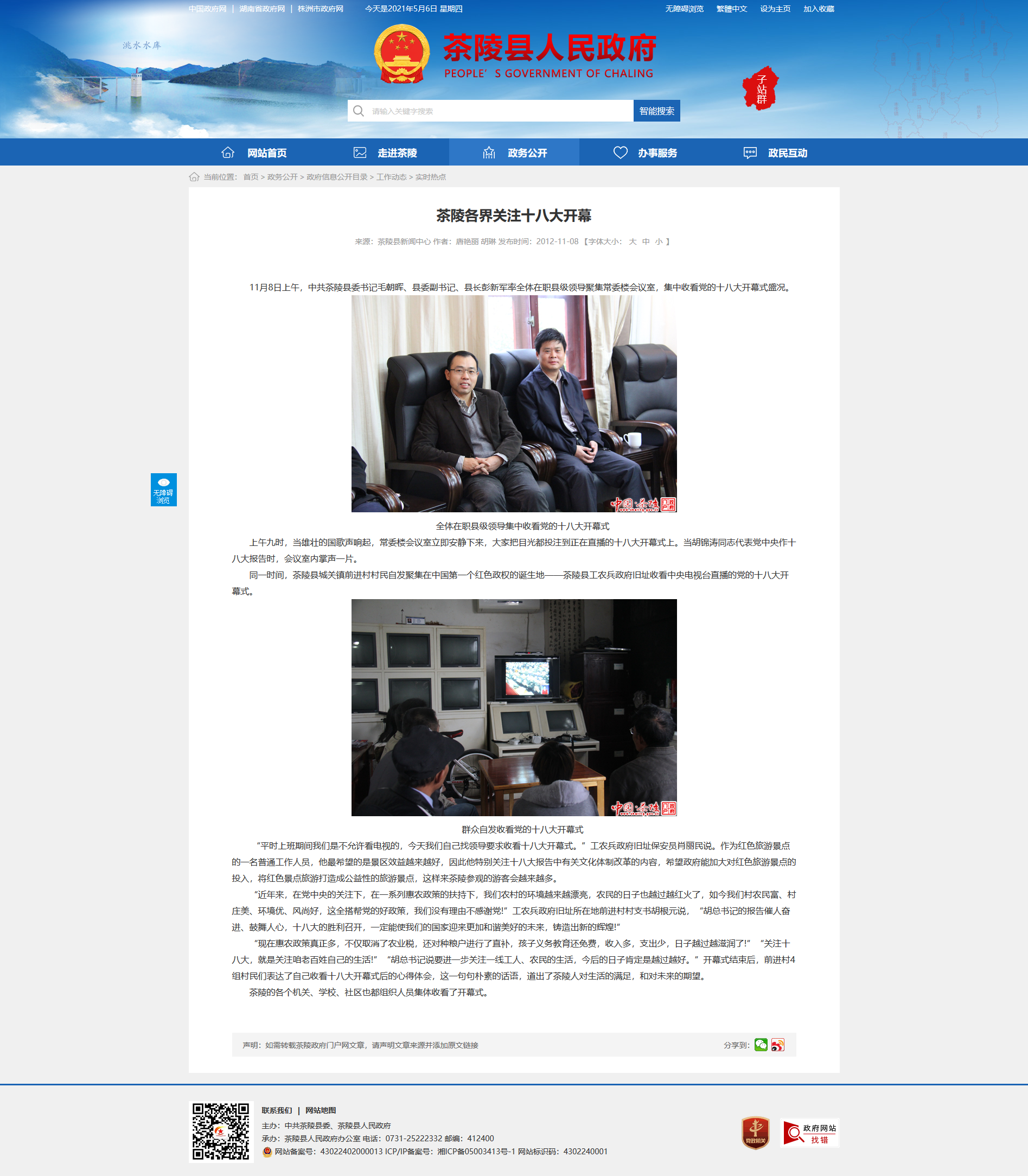Share article via Weibo icon
Image resolution: width=1028 pixels, height=1176 pixels.
(x=778, y=1045)
